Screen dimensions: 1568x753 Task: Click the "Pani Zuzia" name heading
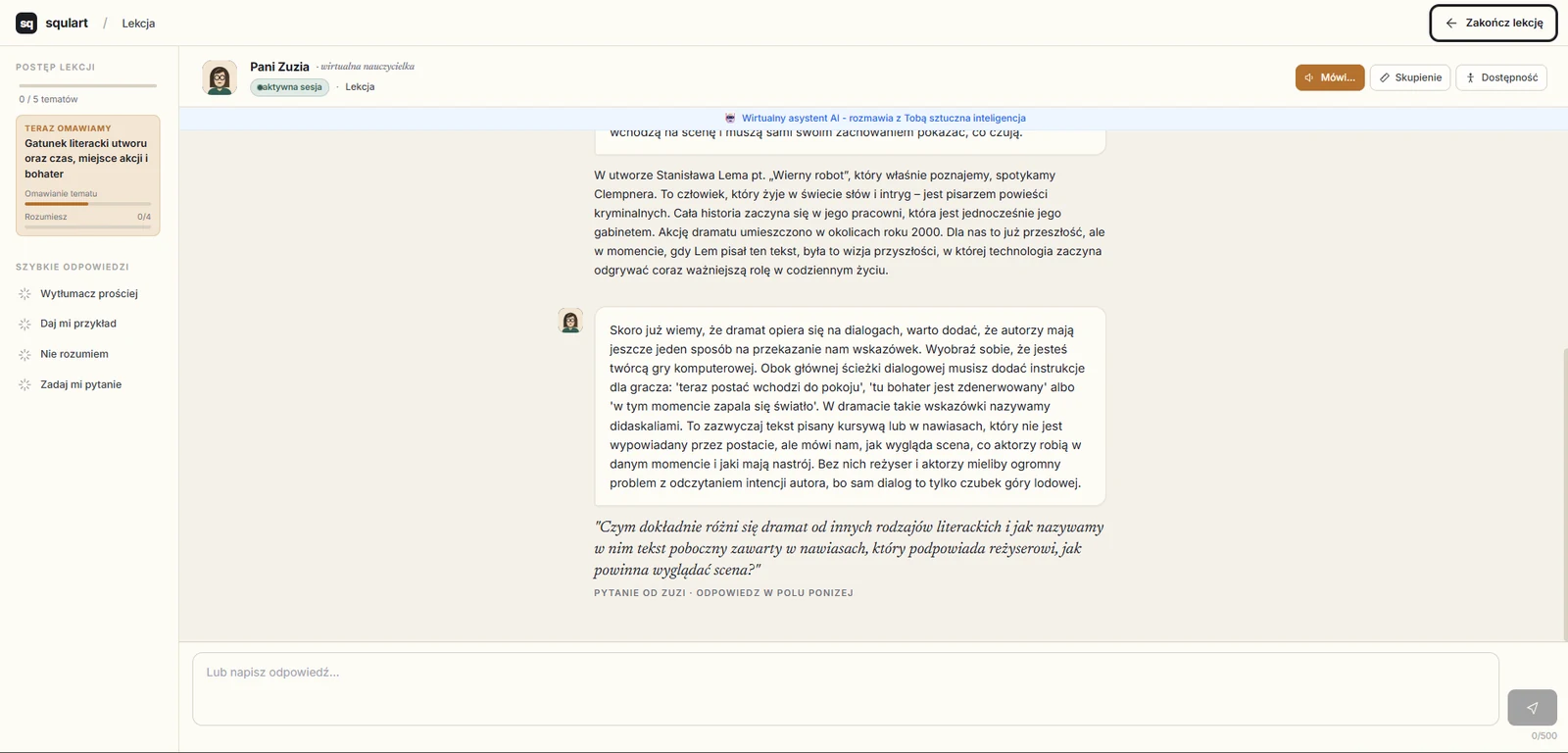point(279,67)
